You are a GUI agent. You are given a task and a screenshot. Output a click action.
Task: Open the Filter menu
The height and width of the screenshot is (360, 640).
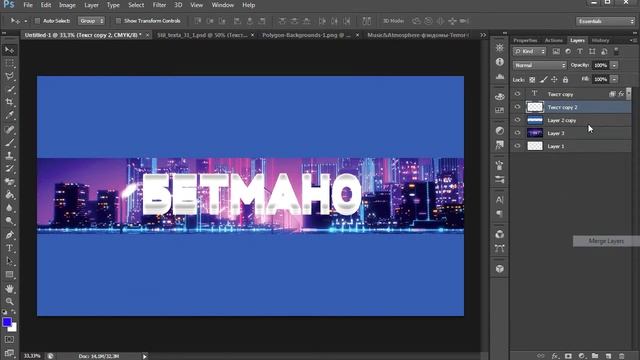click(x=159, y=5)
